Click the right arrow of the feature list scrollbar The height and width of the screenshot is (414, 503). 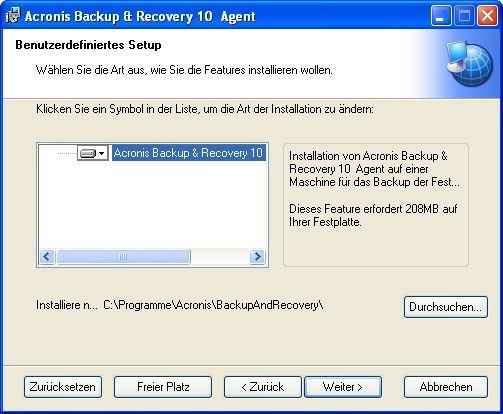point(257,257)
